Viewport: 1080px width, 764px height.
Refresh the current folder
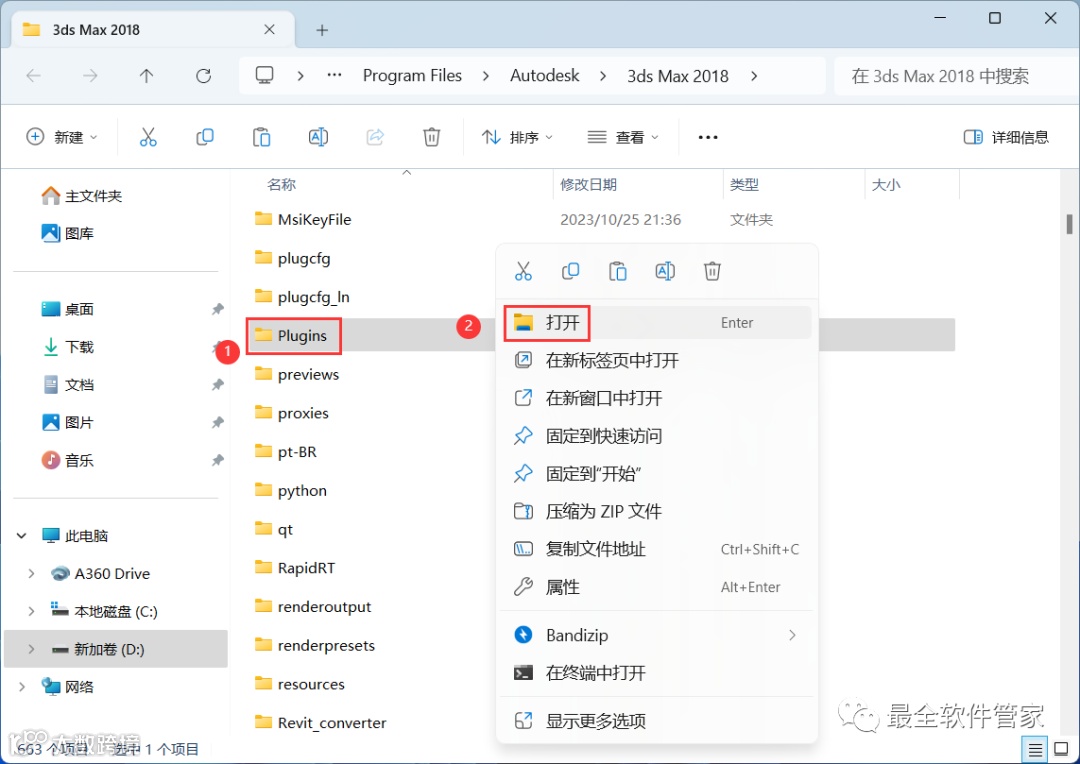(203, 76)
